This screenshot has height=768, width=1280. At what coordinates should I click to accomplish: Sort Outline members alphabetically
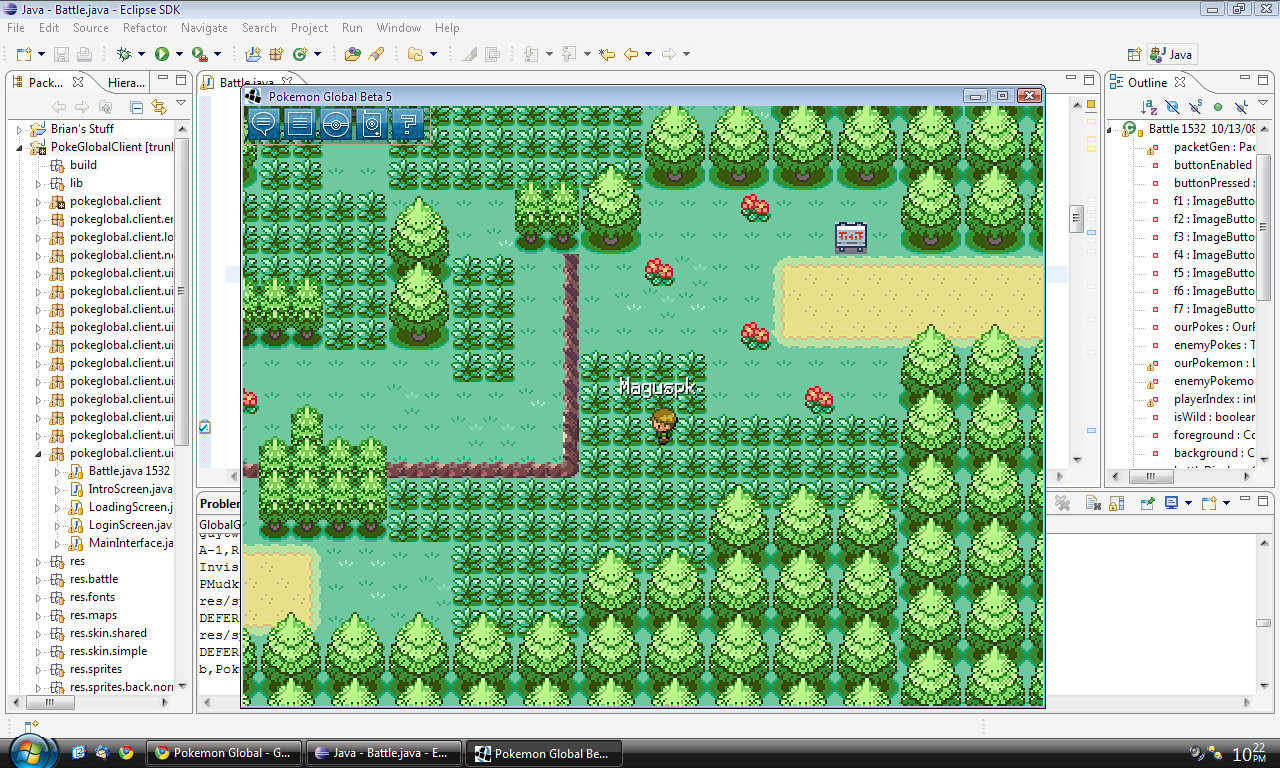pyautogui.click(x=1150, y=107)
